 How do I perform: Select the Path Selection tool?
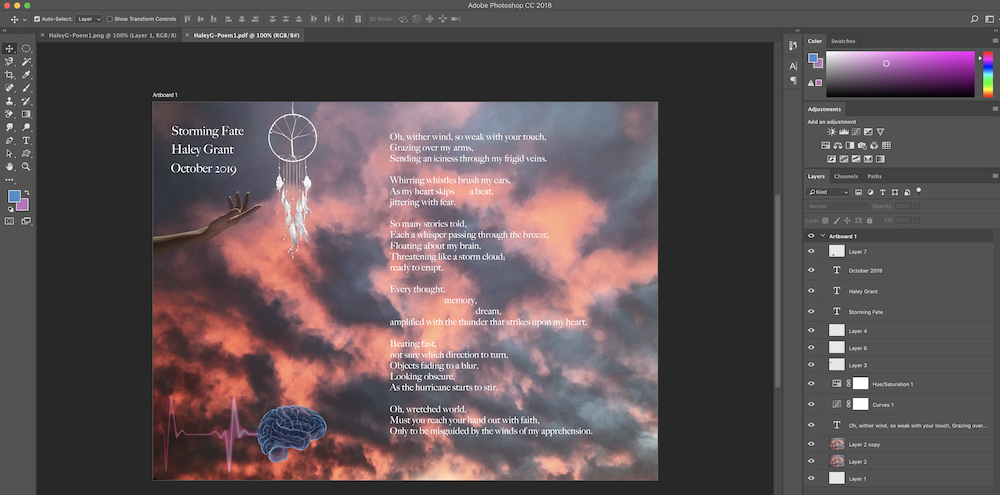tap(10, 153)
